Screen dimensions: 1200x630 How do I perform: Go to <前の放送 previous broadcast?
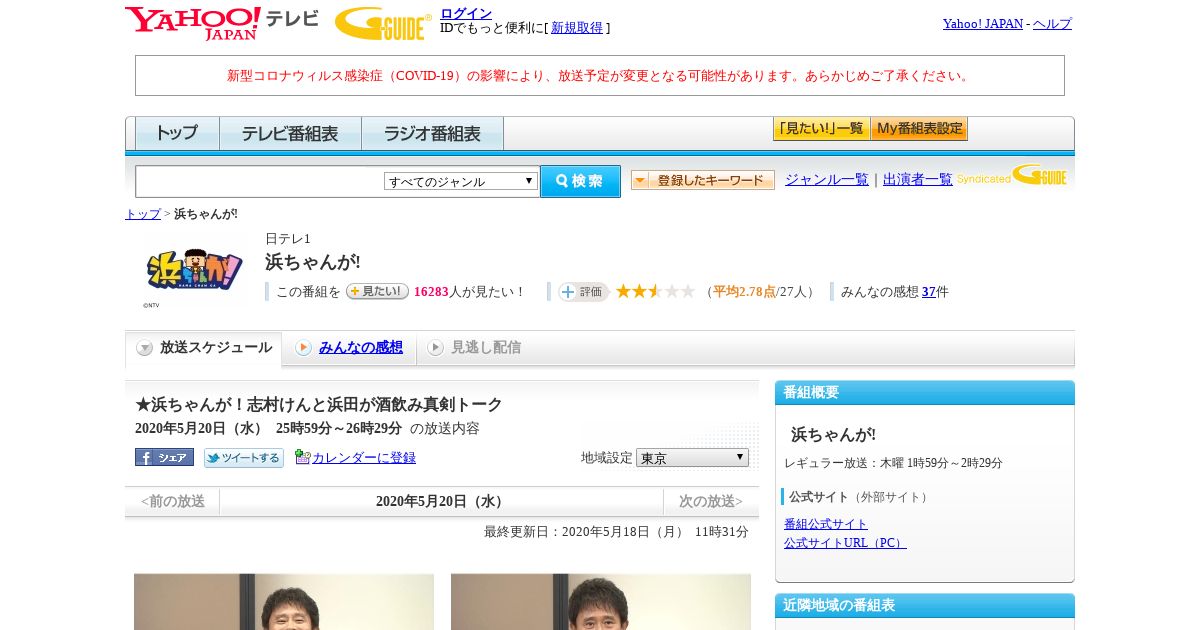click(173, 501)
